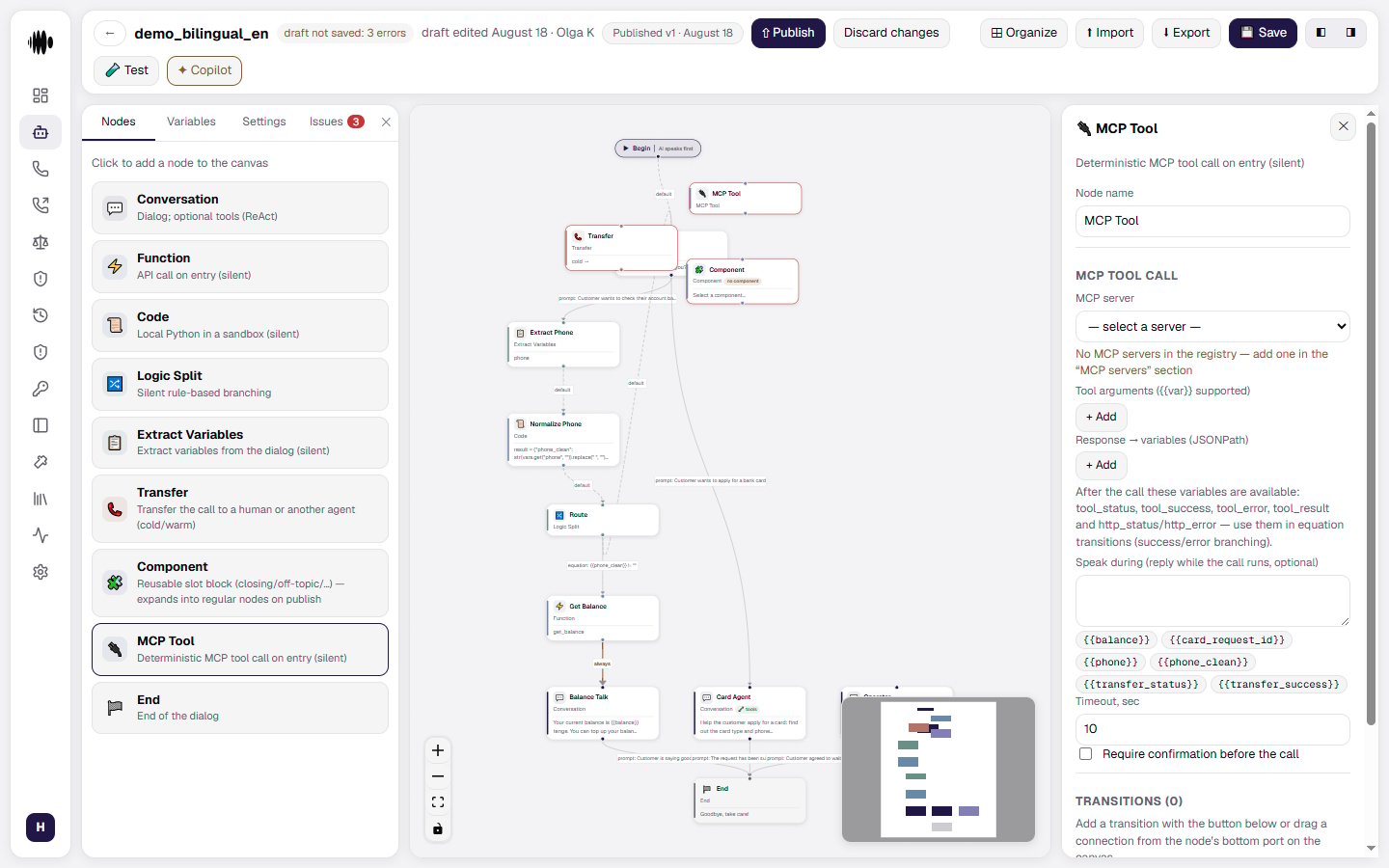Toggle the left panel layout icon
This screenshot has width=1389, height=868.
[x=1321, y=33]
